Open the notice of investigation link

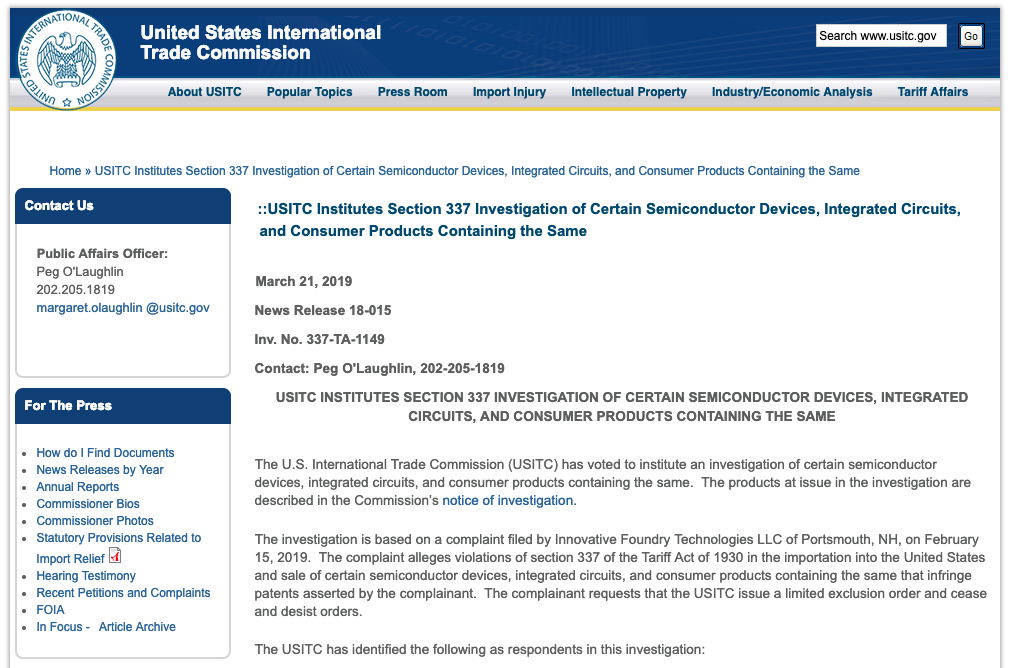507,500
